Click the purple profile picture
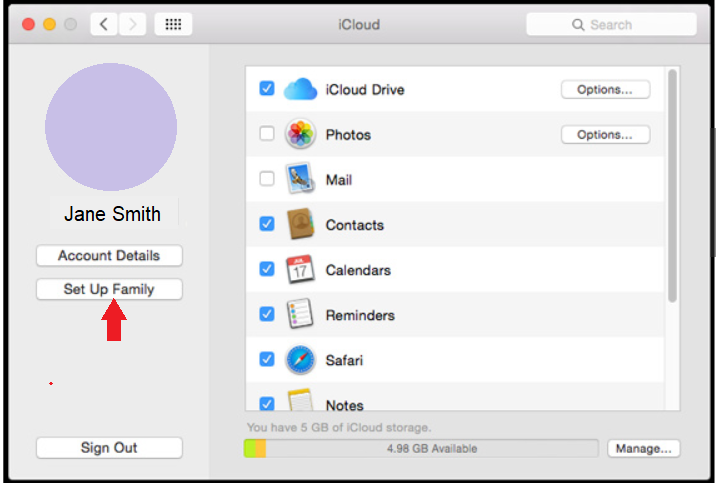The width and height of the screenshot is (716, 483). pos(111,127)
